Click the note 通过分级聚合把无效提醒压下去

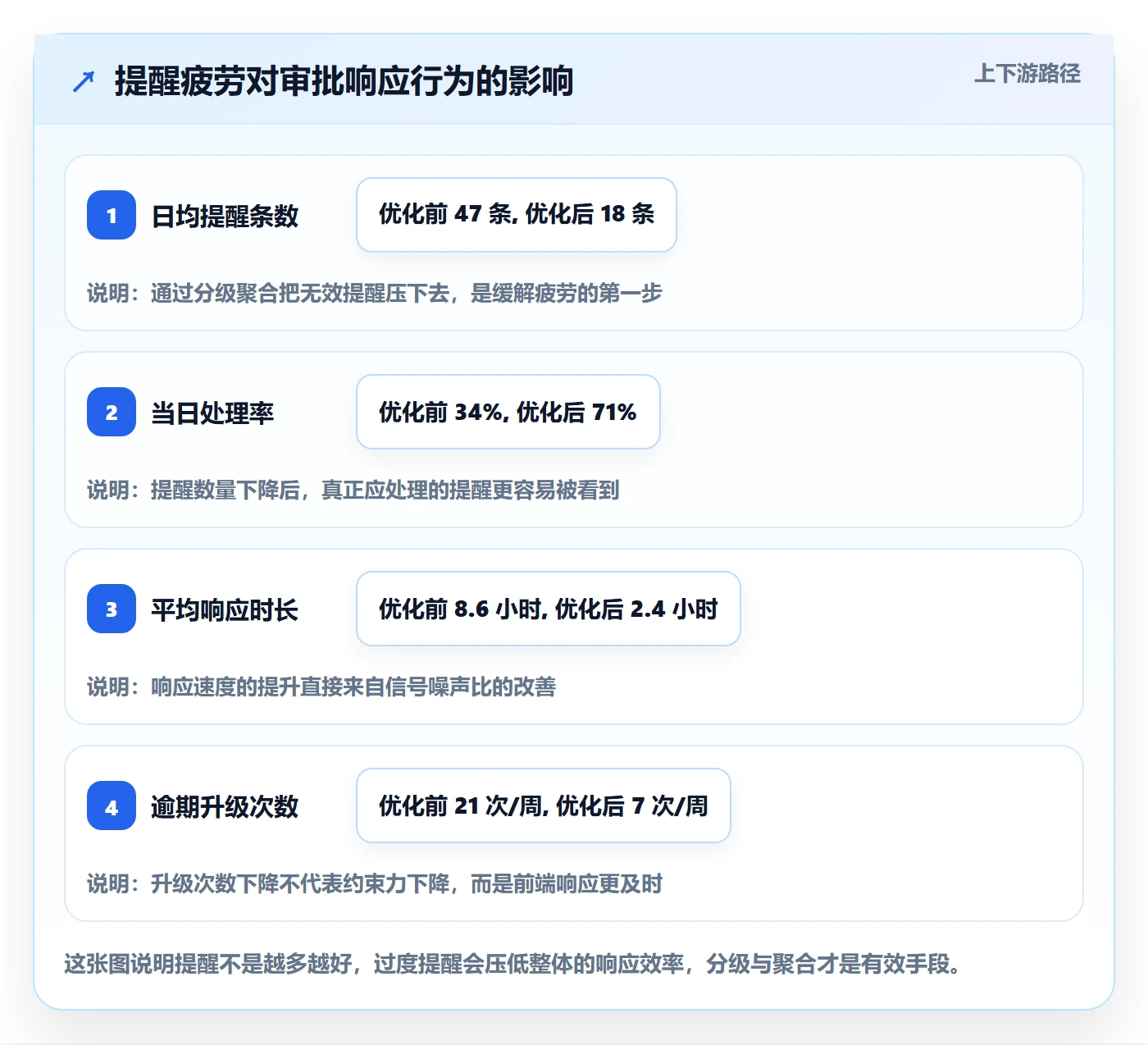point(300,293)
